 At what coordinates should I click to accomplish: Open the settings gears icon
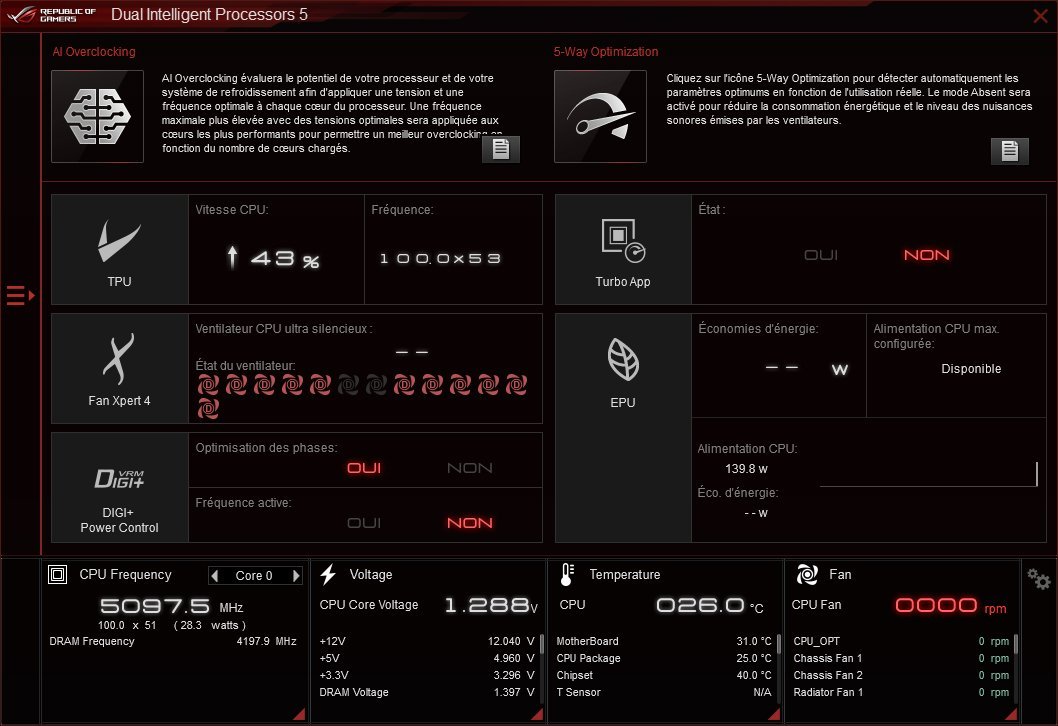(x=1038, y=579)
